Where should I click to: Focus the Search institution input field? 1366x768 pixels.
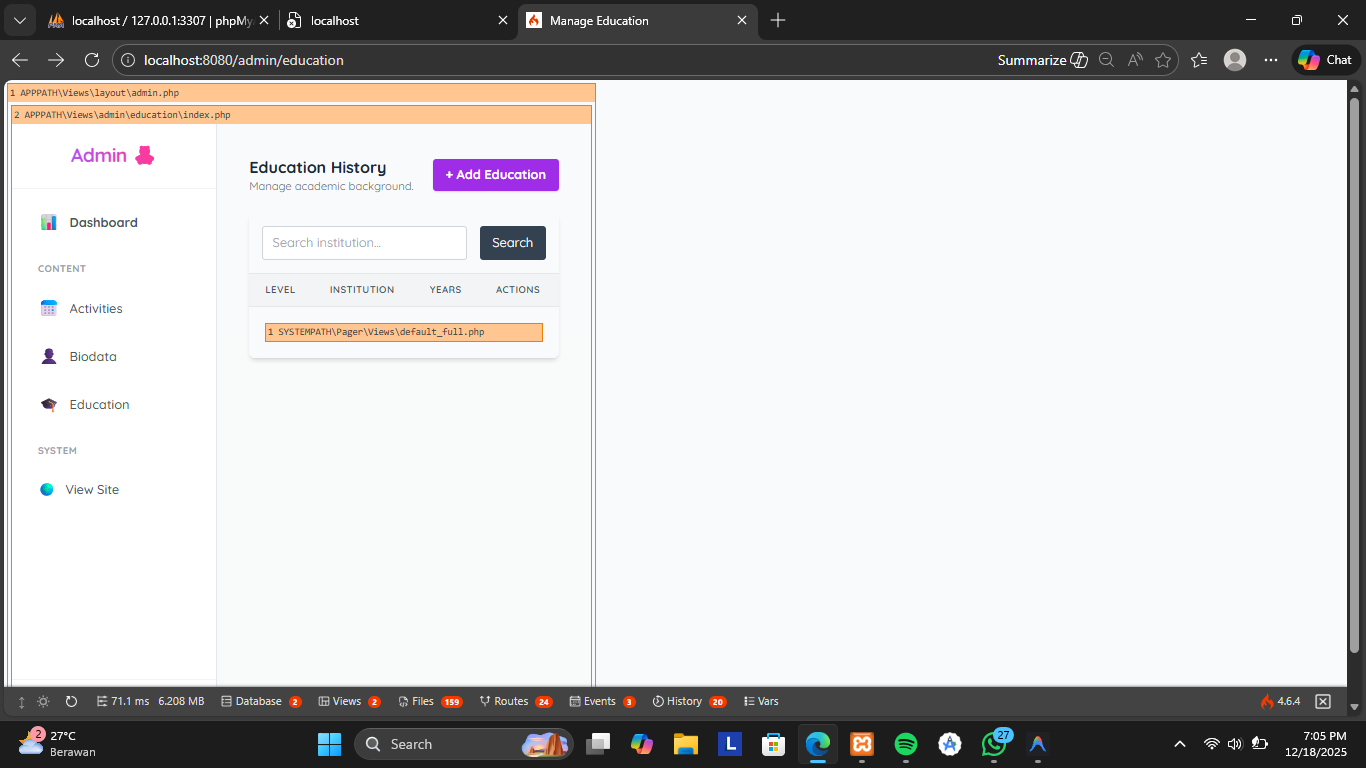tap(364, 243)
